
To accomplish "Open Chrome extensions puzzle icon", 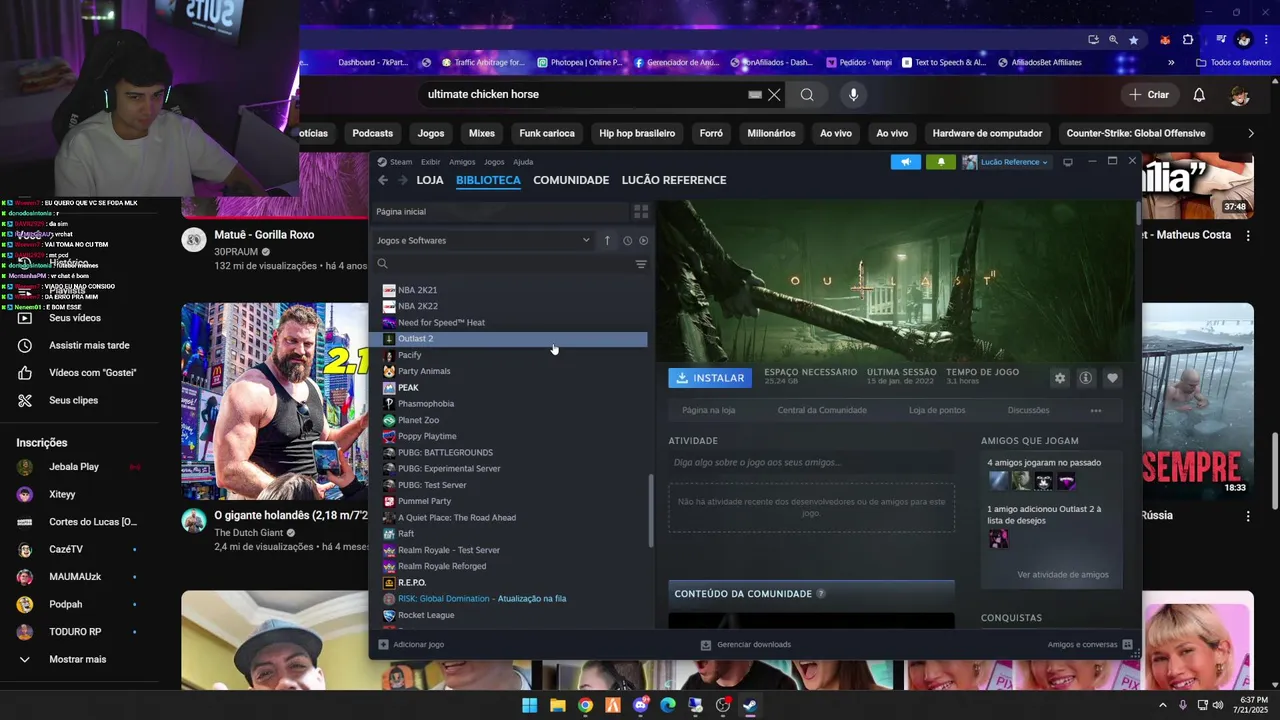I will point(1188,40).
